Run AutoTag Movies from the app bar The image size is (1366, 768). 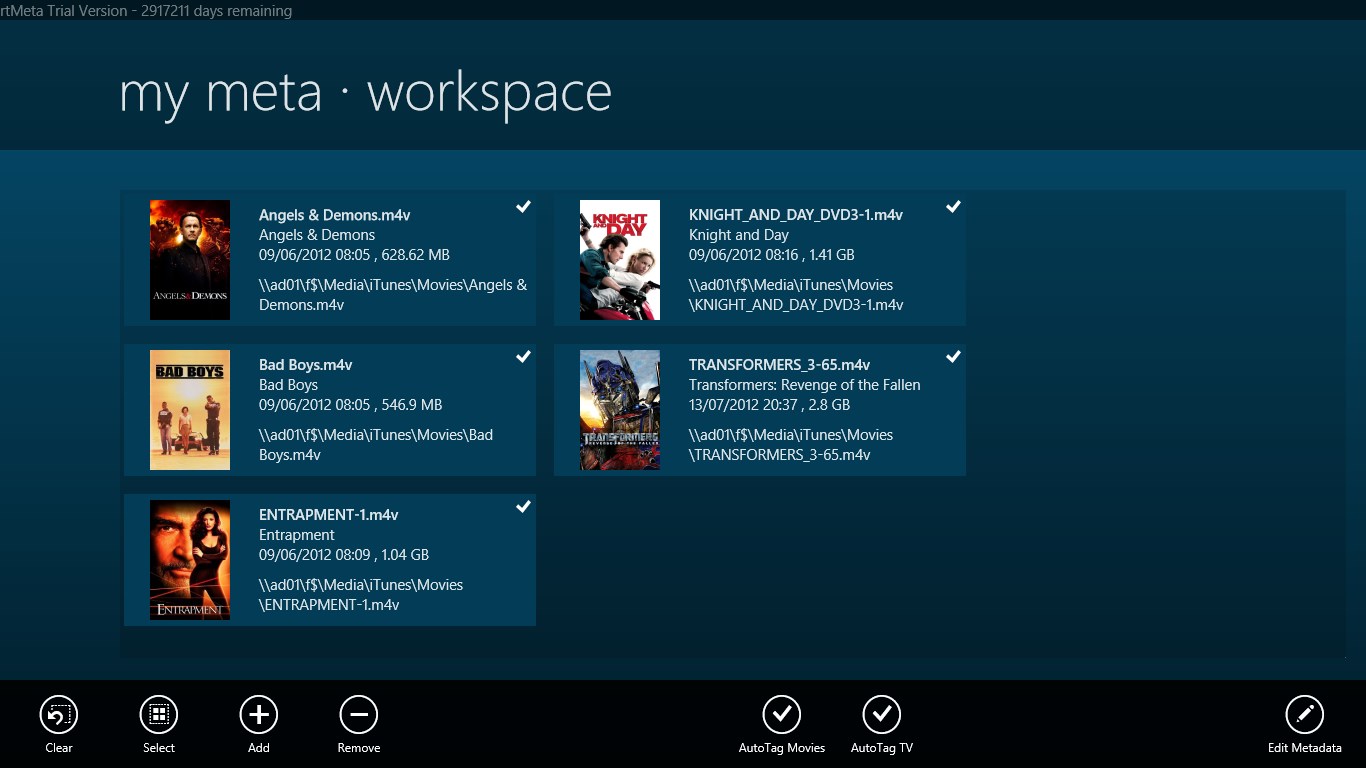click(x=781, y=714)
